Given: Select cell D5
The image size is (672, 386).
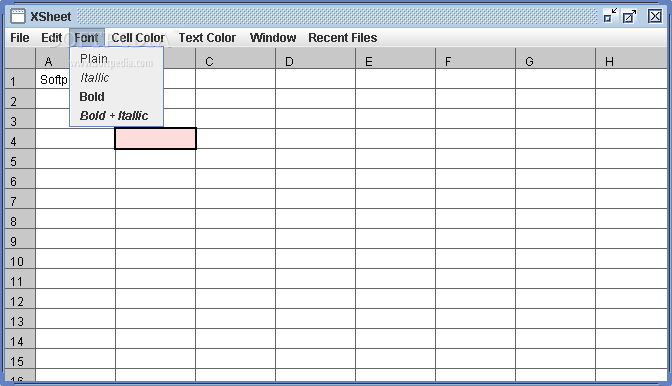Looking at the screenshot, I should coord(315,159).
